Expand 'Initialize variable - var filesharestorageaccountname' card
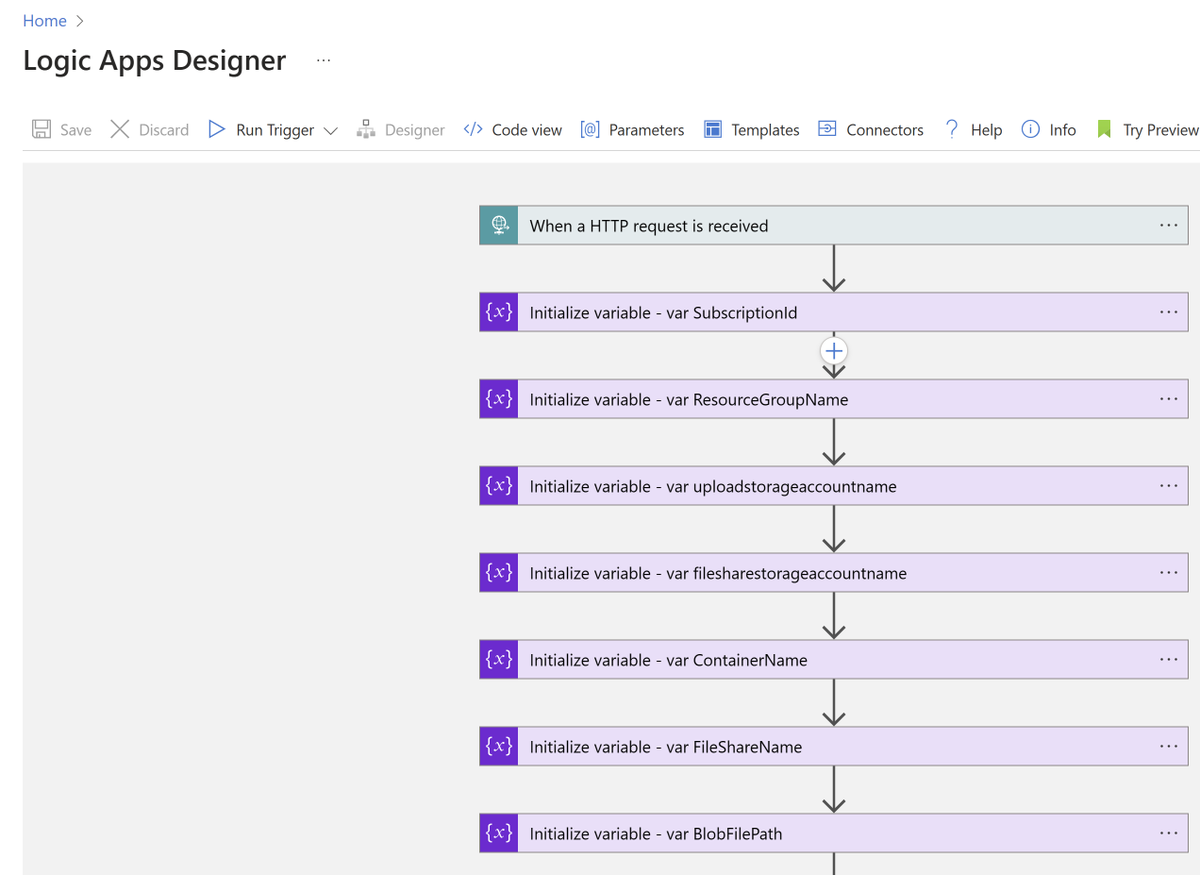The image size is (1200, 875). coord(834,573)
